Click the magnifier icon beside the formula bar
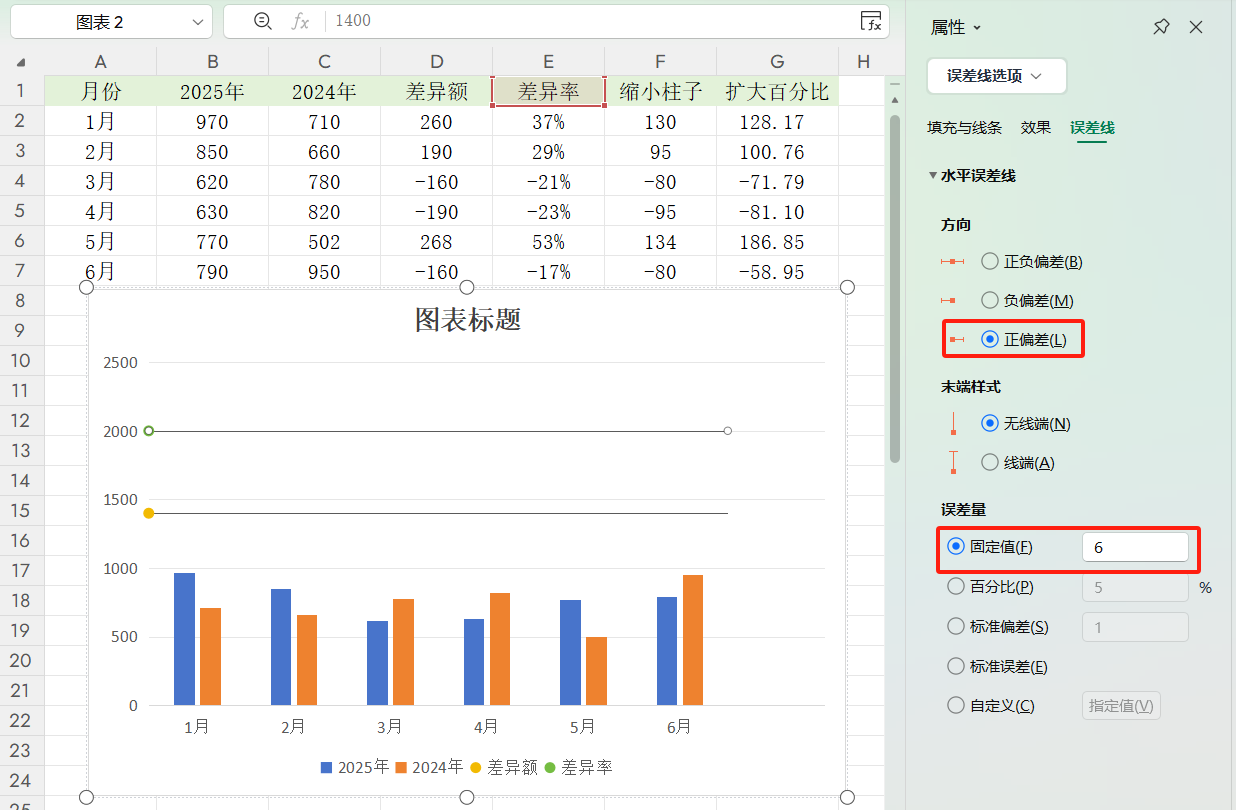The image size is (1236, 810). point(262,21)
